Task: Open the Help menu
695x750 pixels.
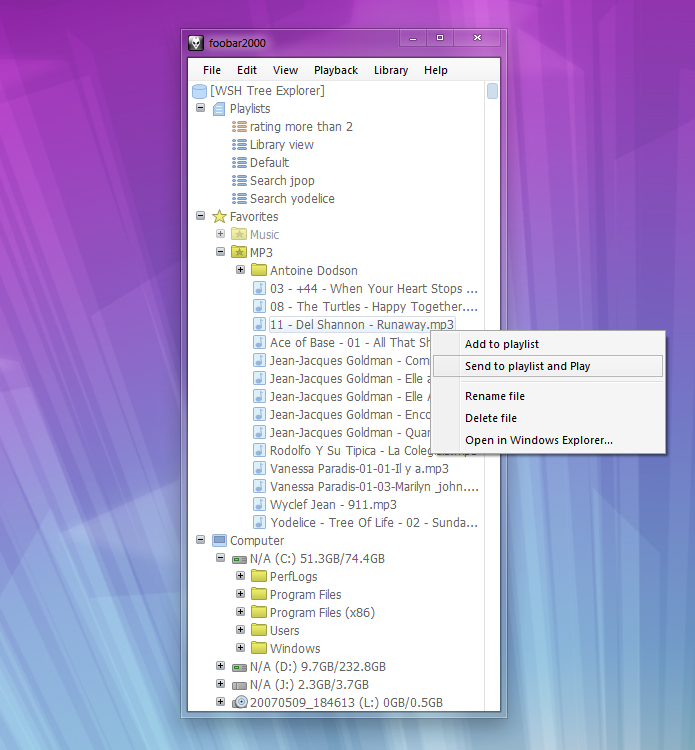Action: (436, 70)
